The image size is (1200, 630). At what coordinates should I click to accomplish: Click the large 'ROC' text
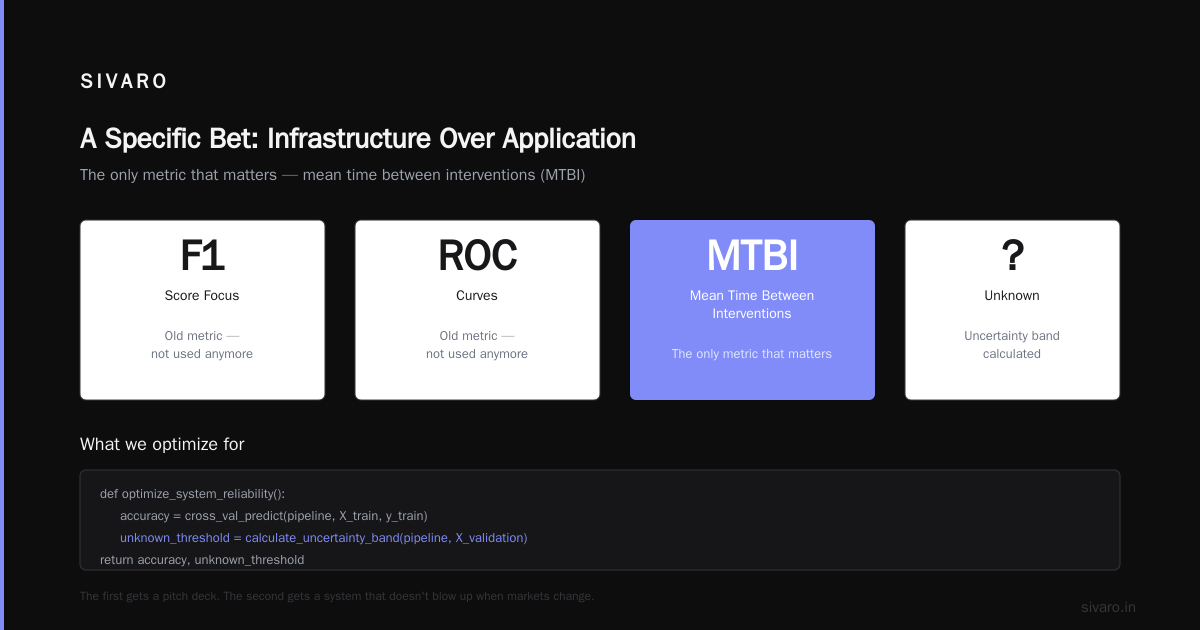click(477, 257)
